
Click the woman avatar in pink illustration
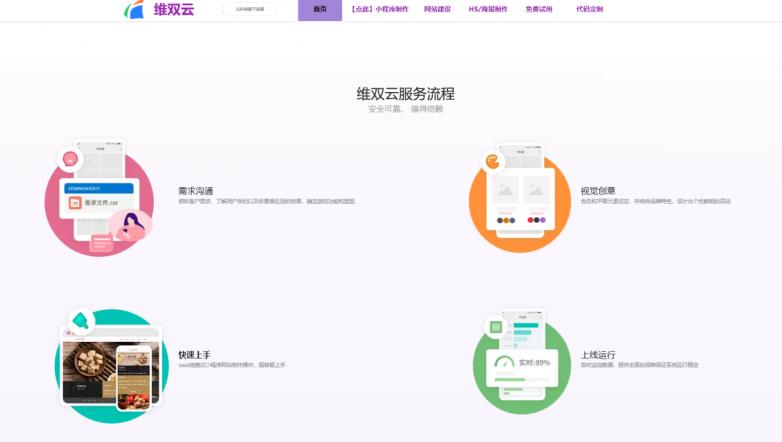[x=131, y=225]
